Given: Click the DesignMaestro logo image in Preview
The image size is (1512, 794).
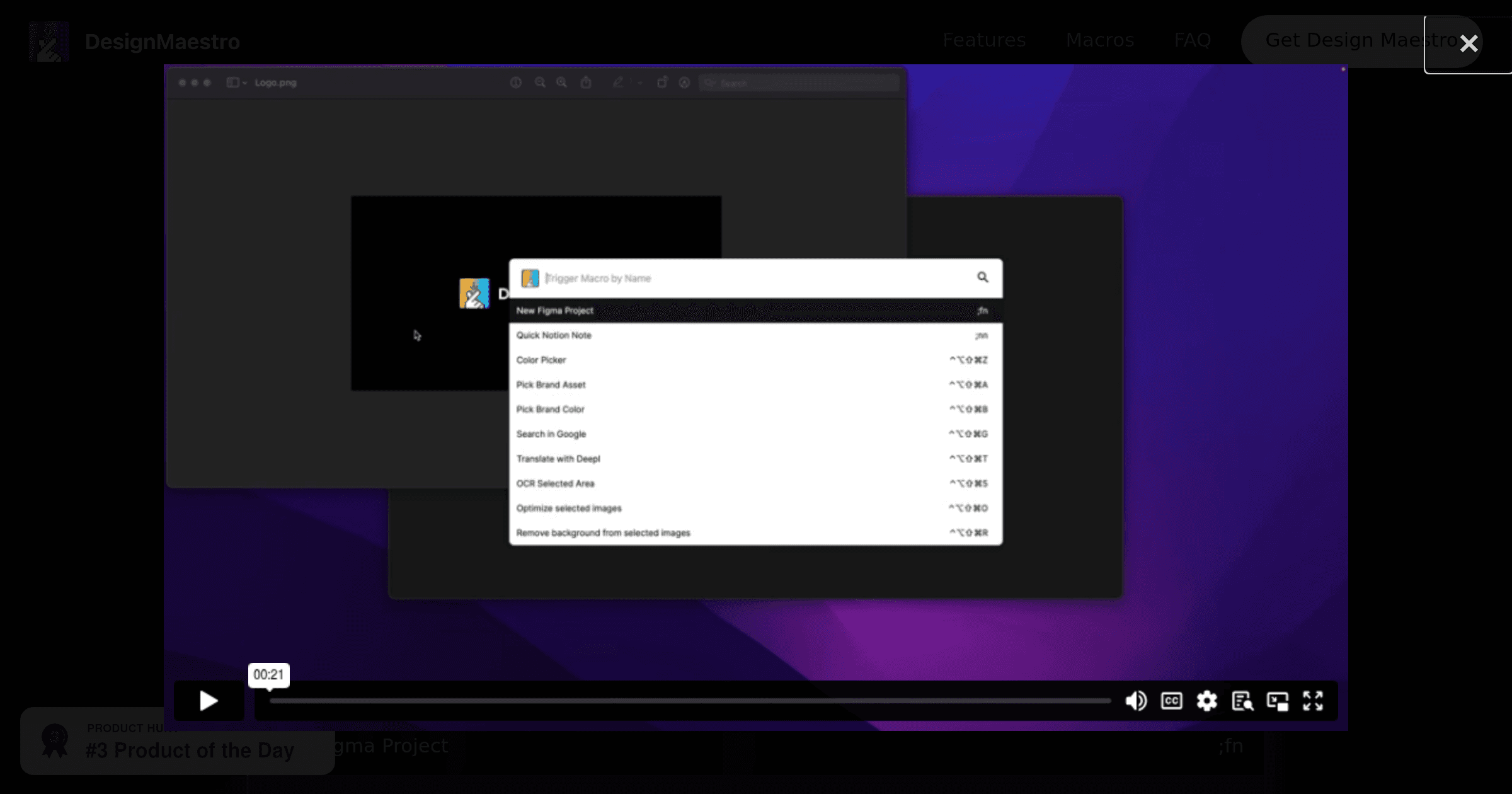Looking at the screenshot, I should tap(474, 294).
